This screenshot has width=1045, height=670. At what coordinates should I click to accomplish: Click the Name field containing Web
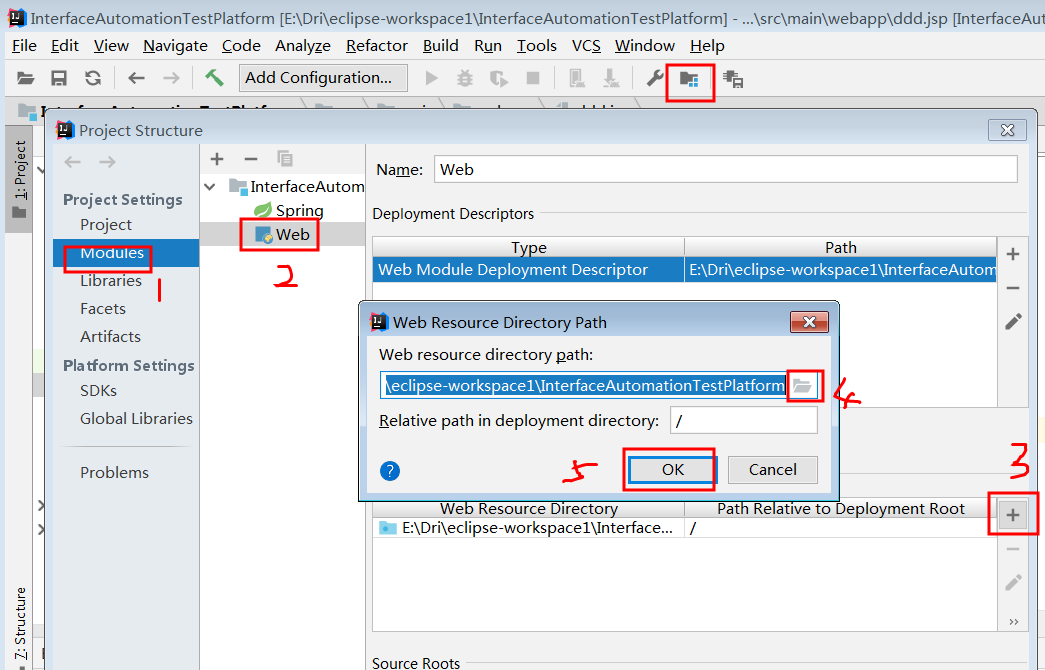(x=726, y=169)
